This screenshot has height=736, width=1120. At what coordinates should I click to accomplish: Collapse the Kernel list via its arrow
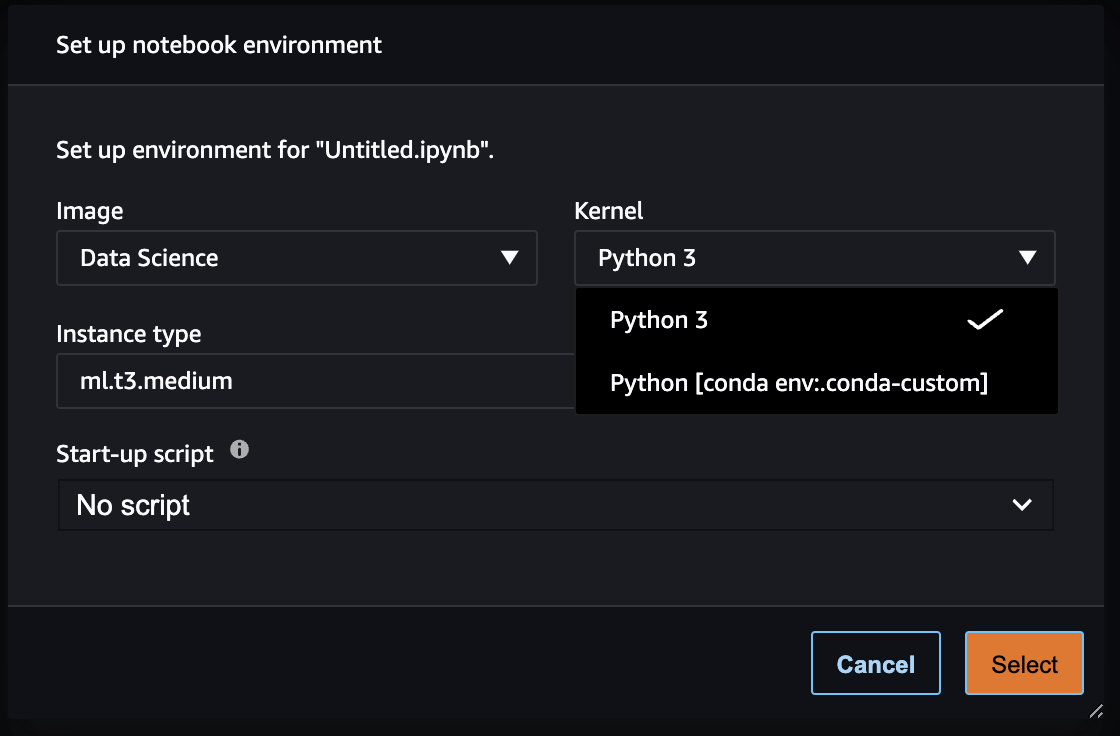click(x=1027, y=258)
